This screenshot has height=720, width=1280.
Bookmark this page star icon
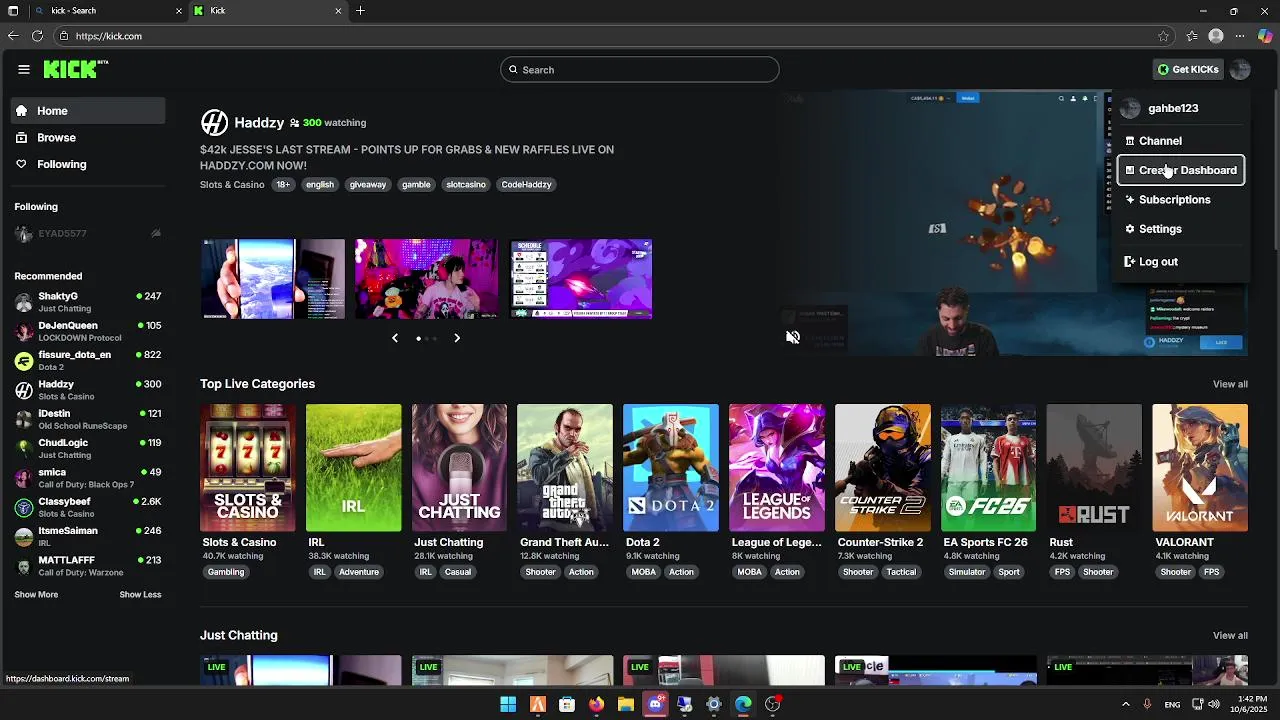click(x=1163, y=36)
